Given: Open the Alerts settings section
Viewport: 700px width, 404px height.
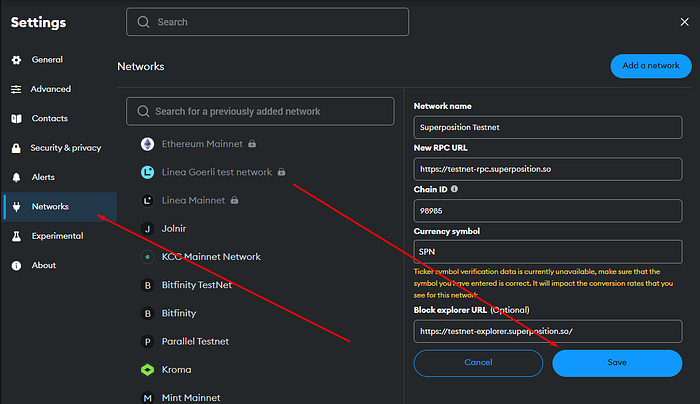Looking at the screenshot, I should [x=58, y=178].
